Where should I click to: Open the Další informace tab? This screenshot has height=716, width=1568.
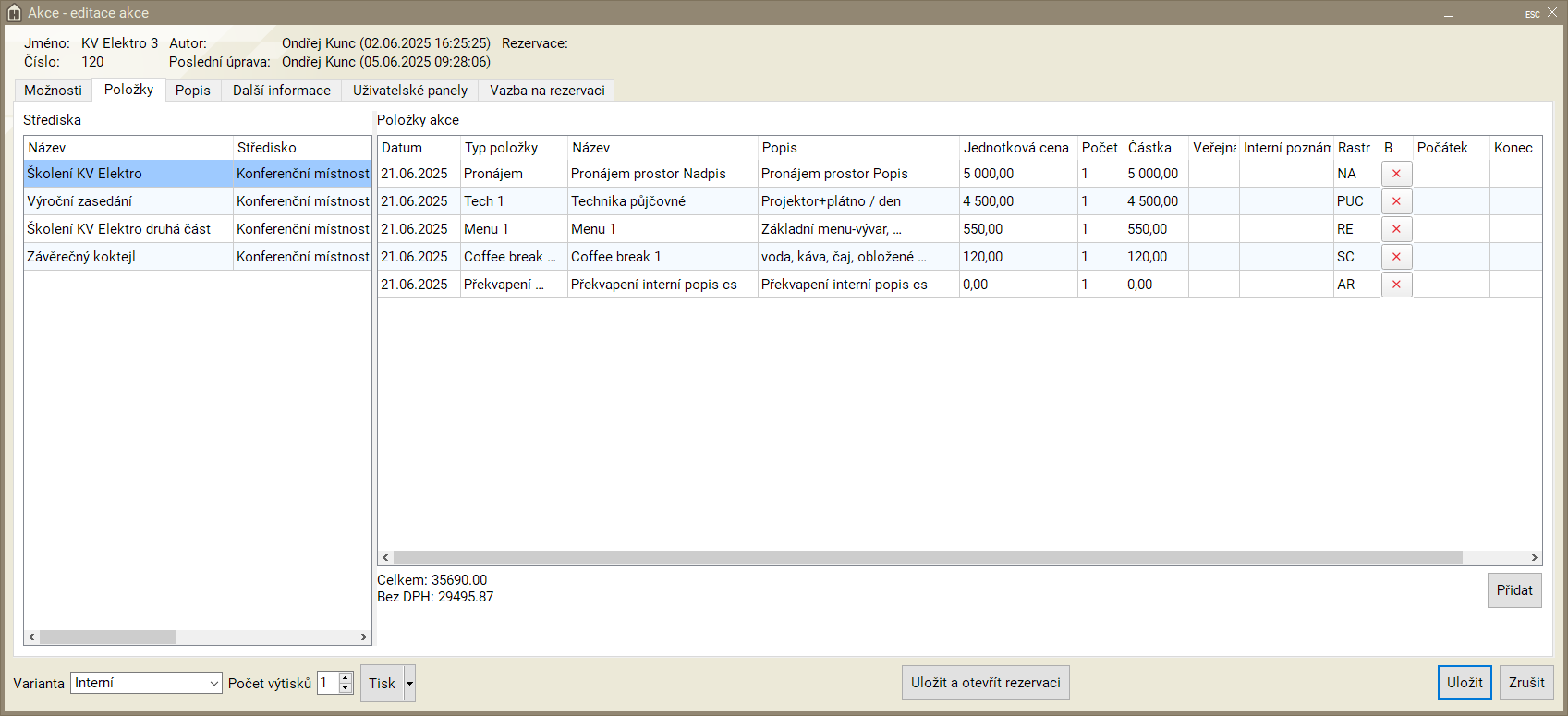coord(281,91)
